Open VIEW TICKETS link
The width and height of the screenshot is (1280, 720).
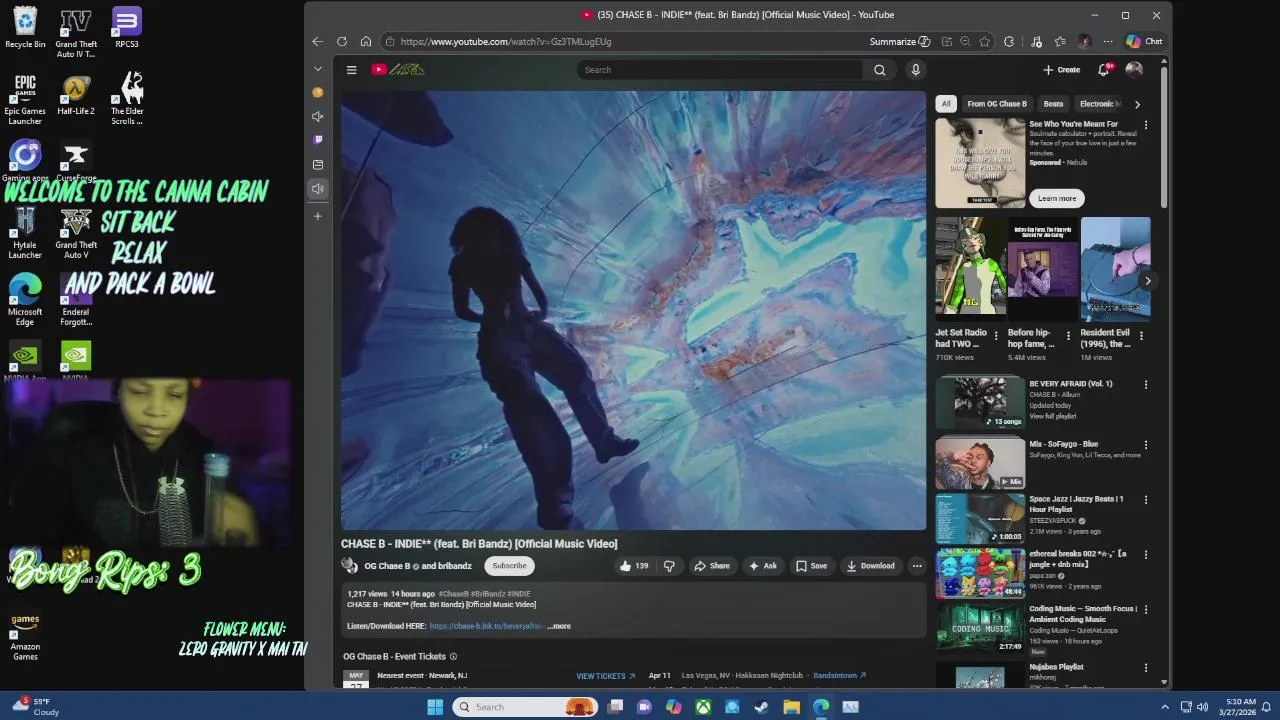(x=605, y=676)
